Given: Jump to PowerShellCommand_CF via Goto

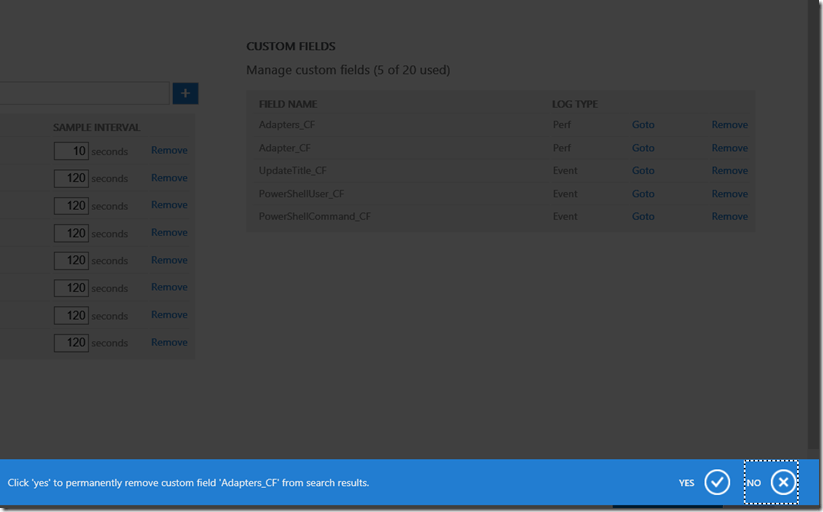Looking at the screenshot, I should (x=643, y=216).
